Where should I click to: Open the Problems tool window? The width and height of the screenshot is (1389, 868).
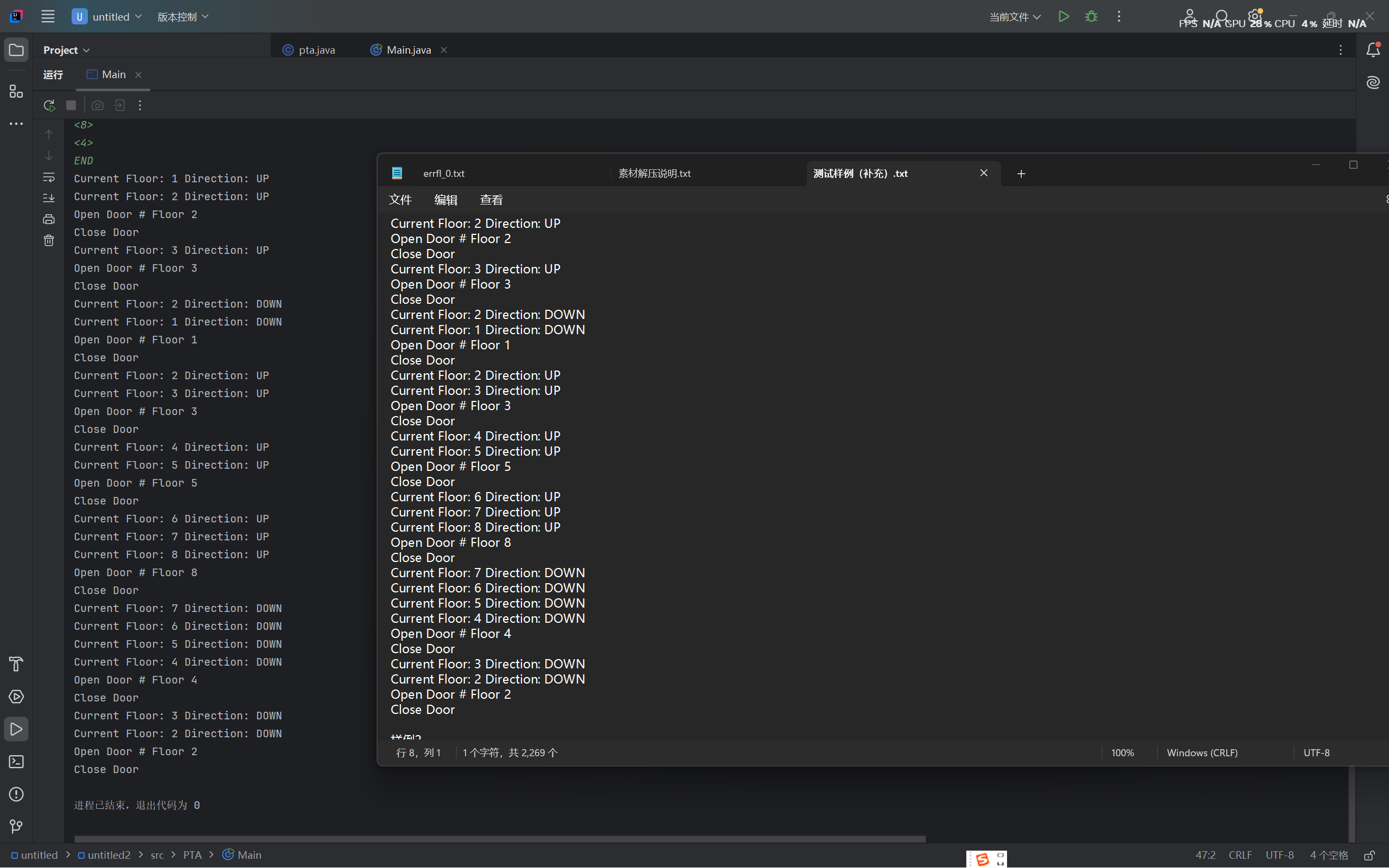coord(16,794)
